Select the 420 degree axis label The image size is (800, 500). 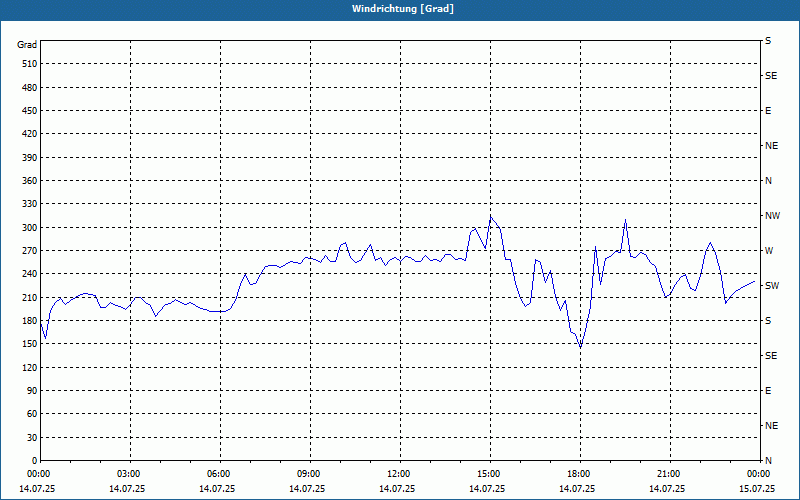pos(29,134)
